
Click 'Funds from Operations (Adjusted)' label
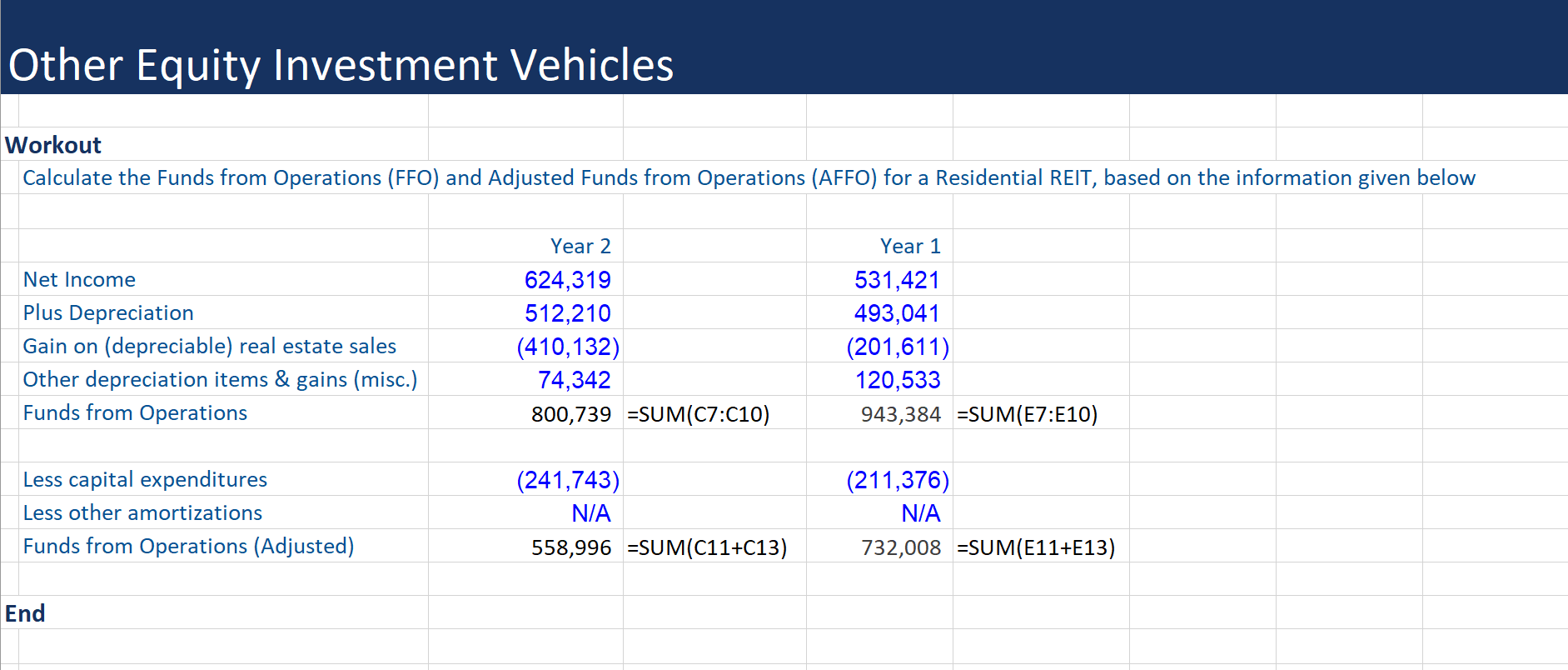pos(188,547)
